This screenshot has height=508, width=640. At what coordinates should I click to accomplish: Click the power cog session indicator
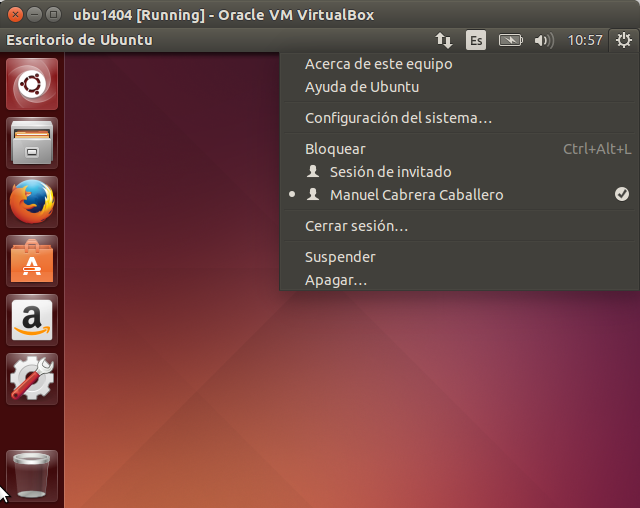coord(624,40)
